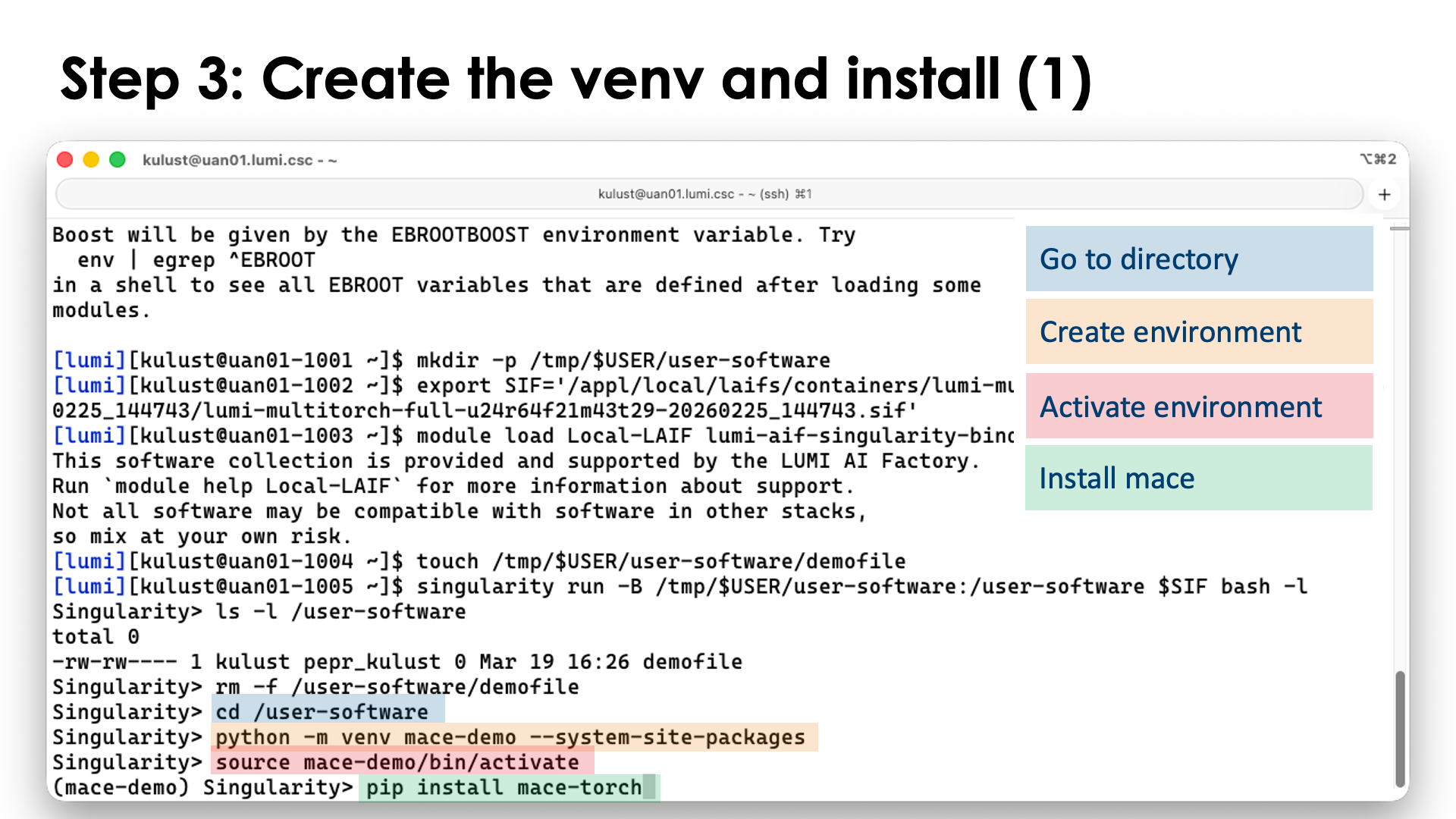
Task: Open a new terminal tab with the plus button
Action: 1385,194
